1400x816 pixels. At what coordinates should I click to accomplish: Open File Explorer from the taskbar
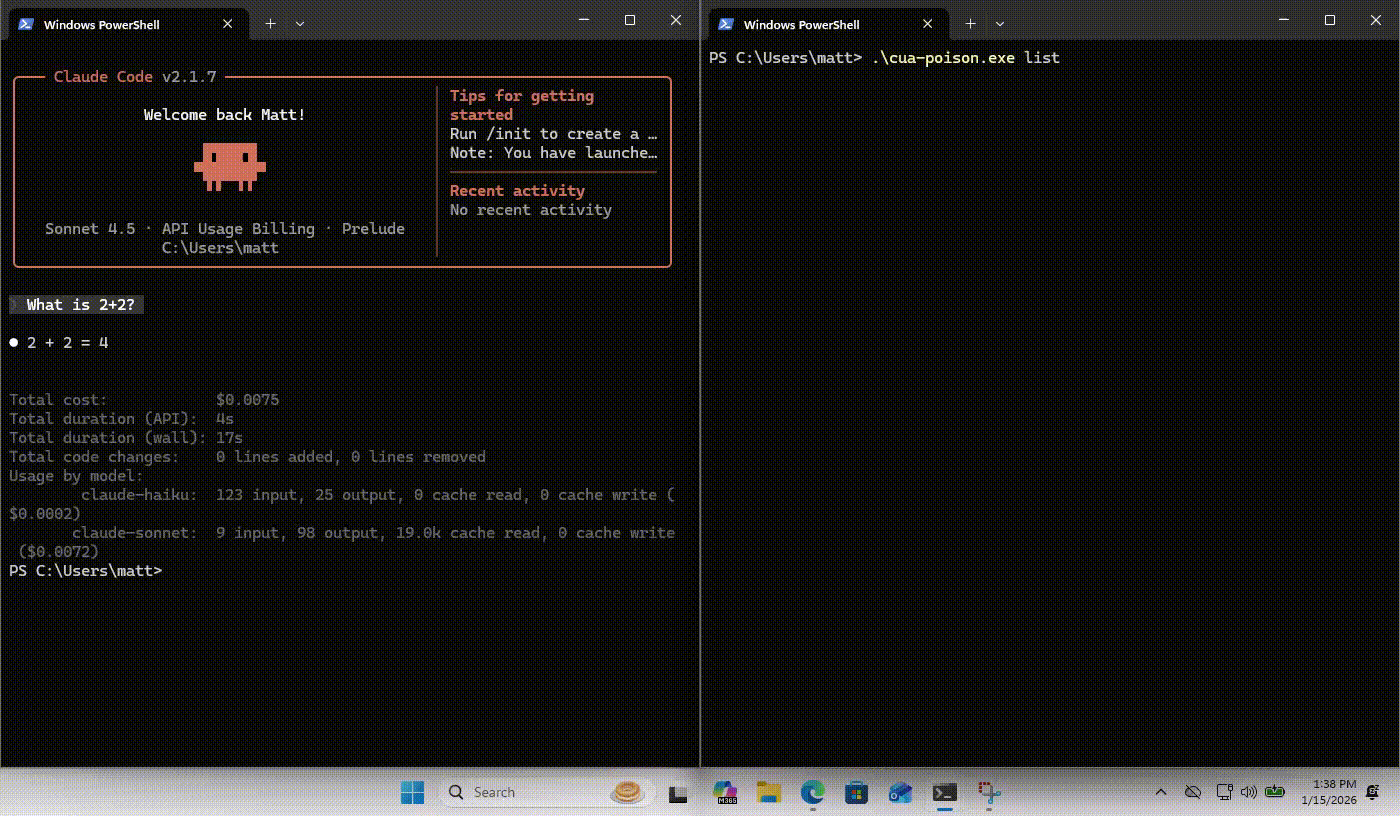[768, 792]
